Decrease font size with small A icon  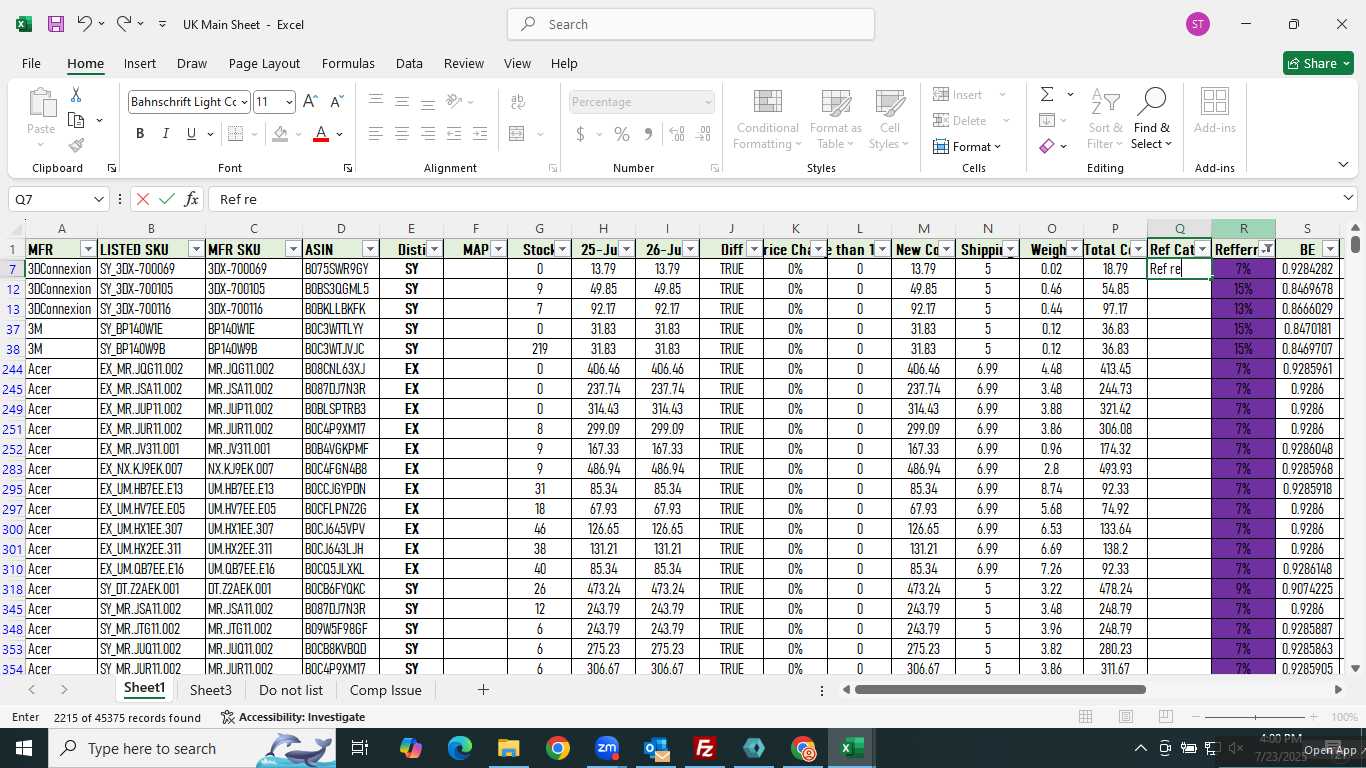337,101
